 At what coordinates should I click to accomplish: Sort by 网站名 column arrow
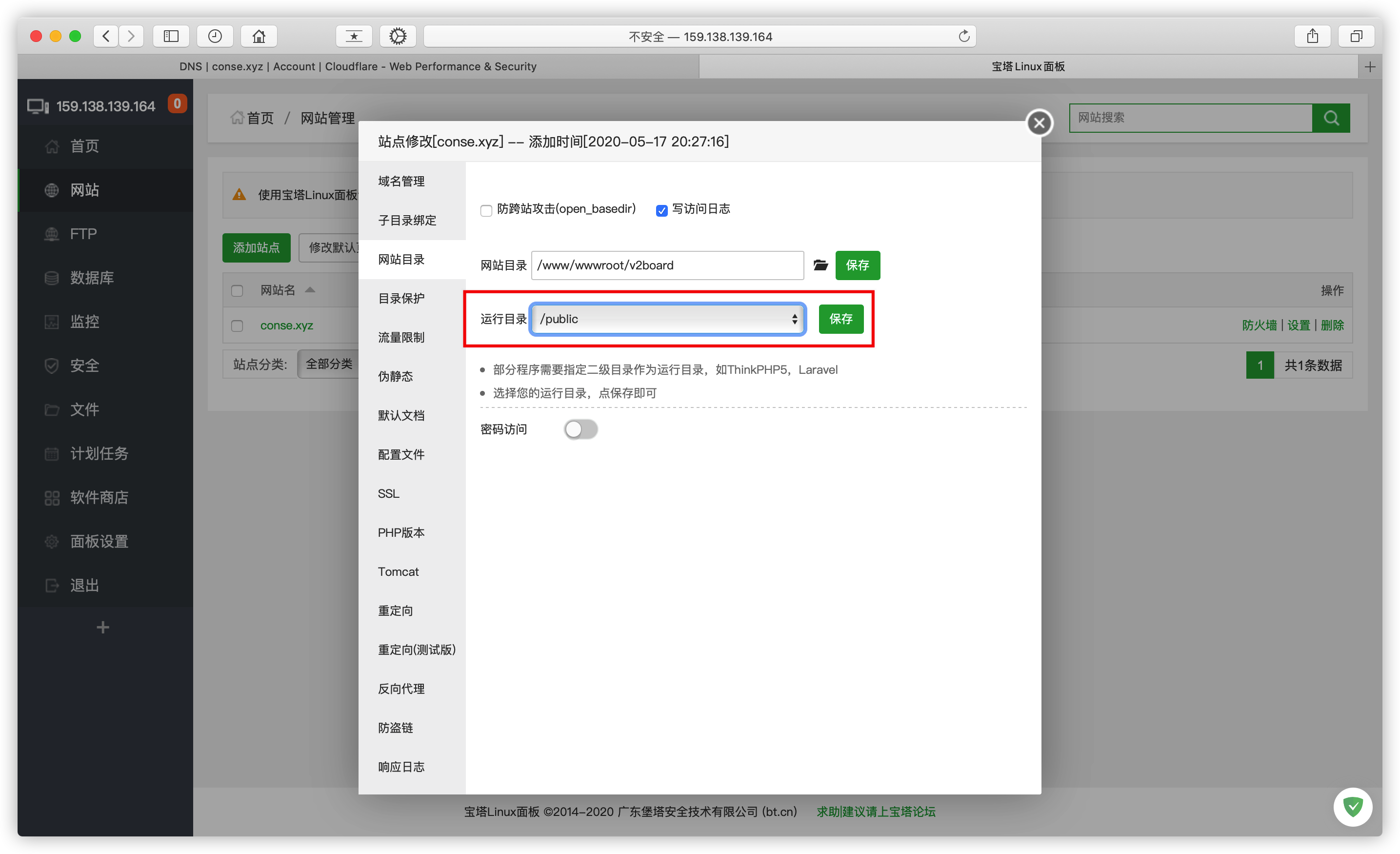310,289
